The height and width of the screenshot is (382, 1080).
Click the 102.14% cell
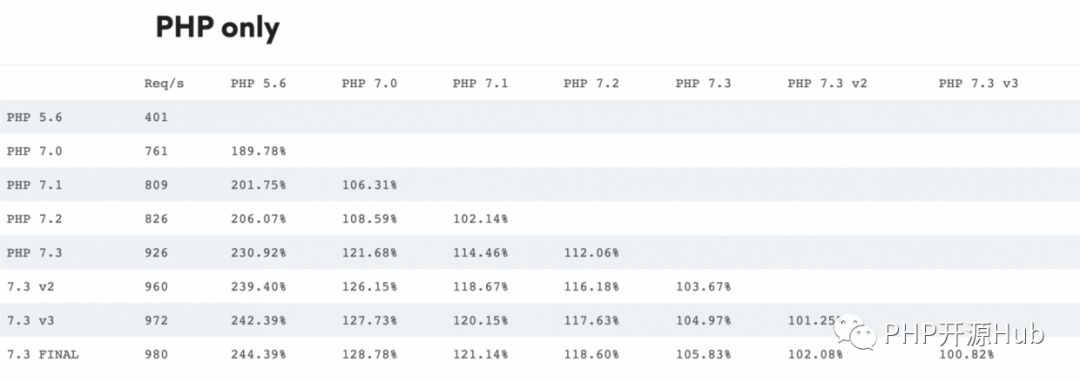click(480, 219)
